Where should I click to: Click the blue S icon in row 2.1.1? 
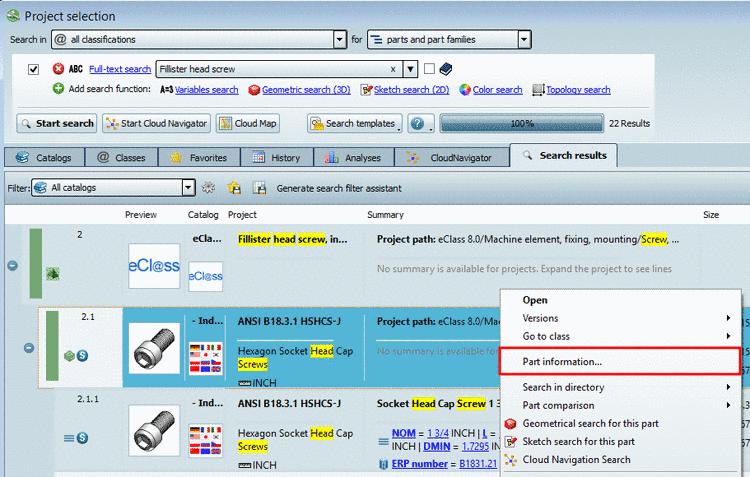click(x=82, y=438)
